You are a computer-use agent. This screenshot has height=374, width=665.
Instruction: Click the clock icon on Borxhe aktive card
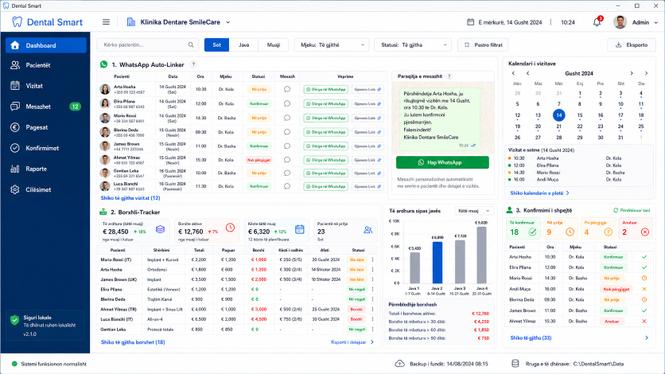pos(230,228)
